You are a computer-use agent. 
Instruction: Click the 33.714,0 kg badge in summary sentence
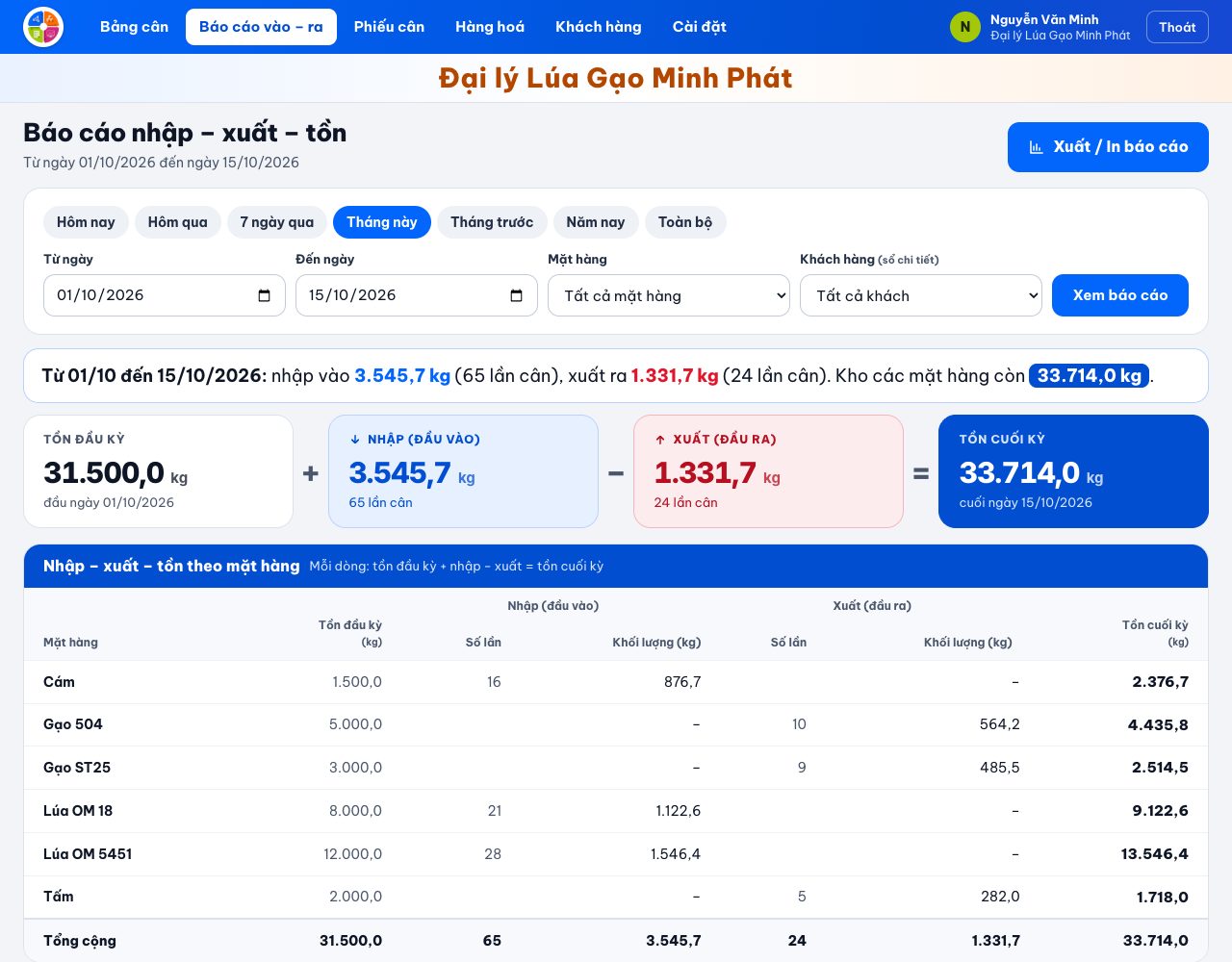coord(1090,375)
